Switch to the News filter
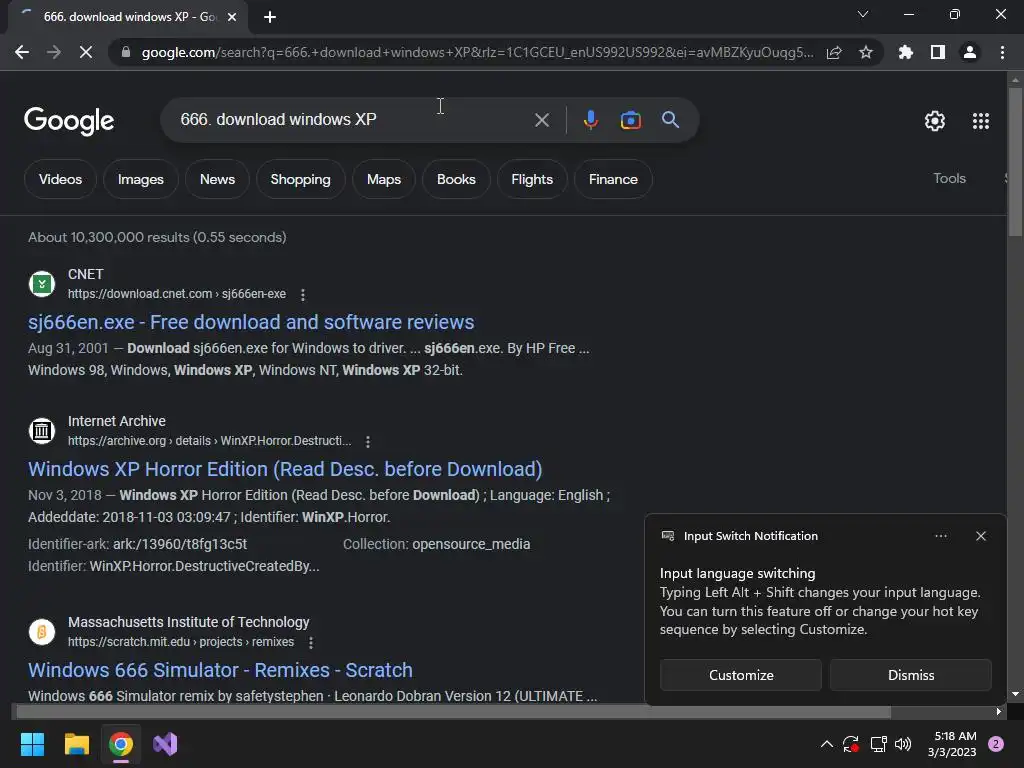Screen dimensions: 1024x768 tap(217, 179)
